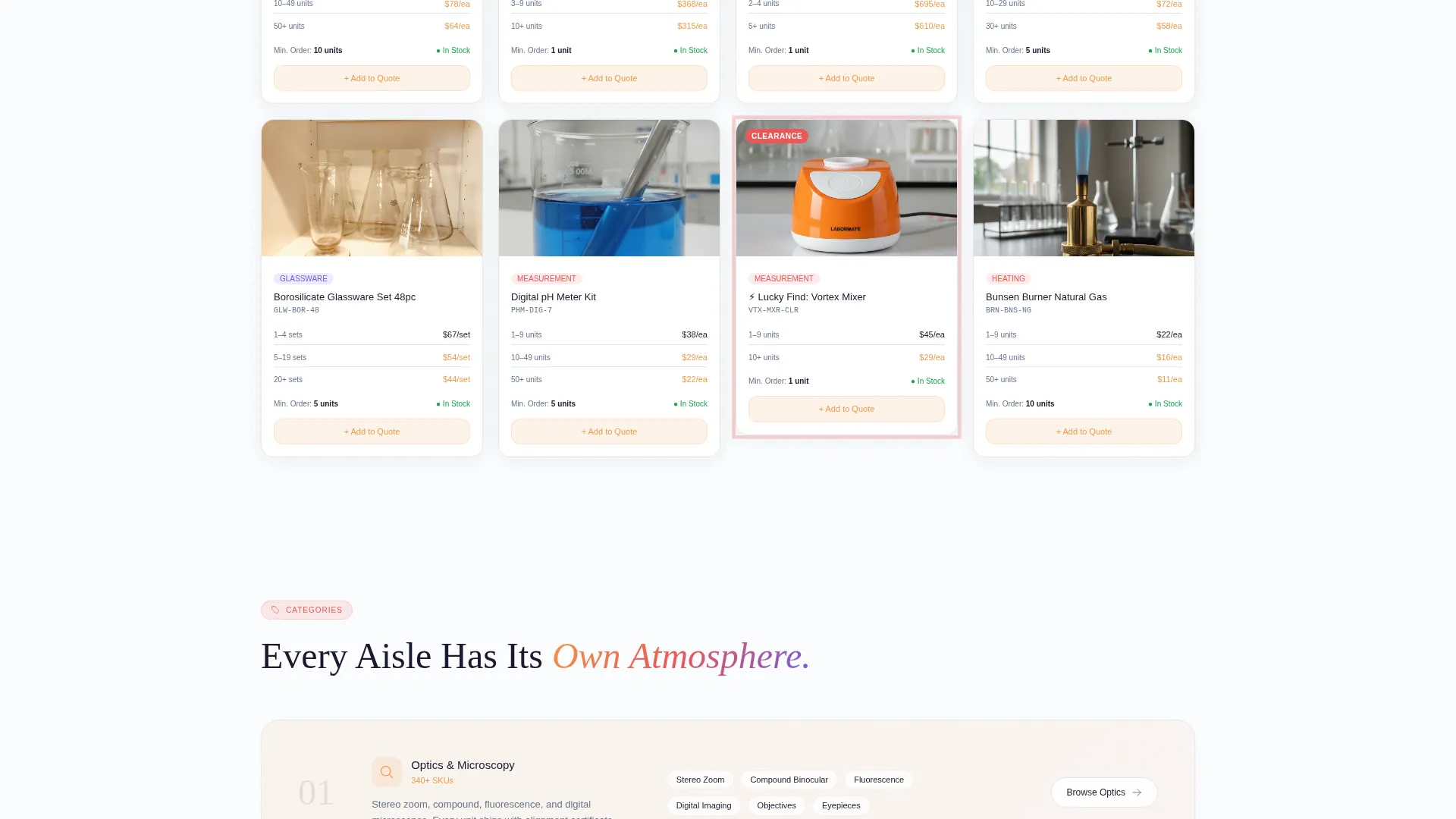The width and height of the screenshot is (1456, 819).
Task: Select the Digital Imaging chip
Action: click(704, 805)
